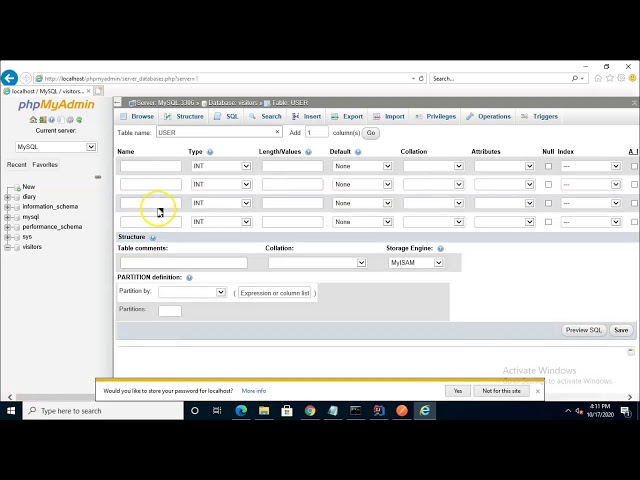Open the Attributes dropdown in fourth field row

coord(504,222)
